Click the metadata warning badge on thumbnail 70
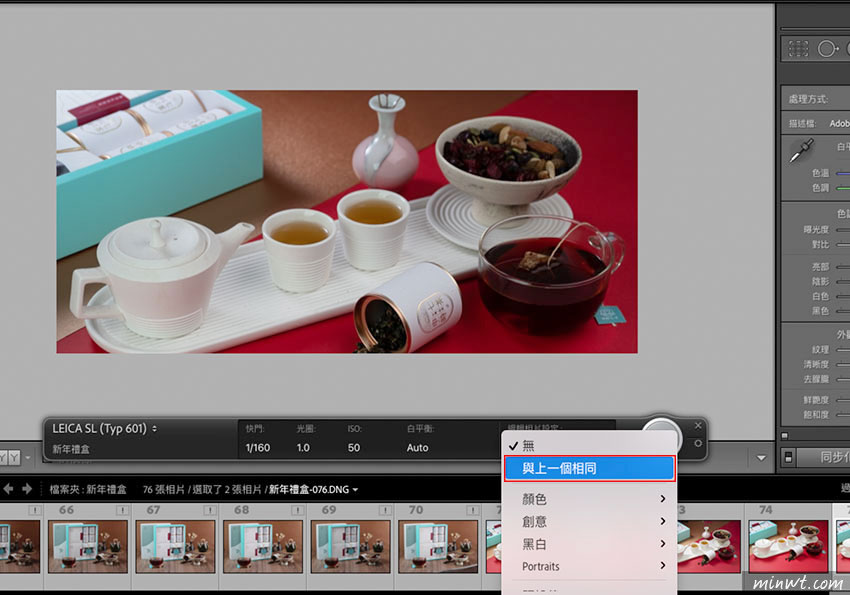850x595 pixels. [x=473, y=510]
